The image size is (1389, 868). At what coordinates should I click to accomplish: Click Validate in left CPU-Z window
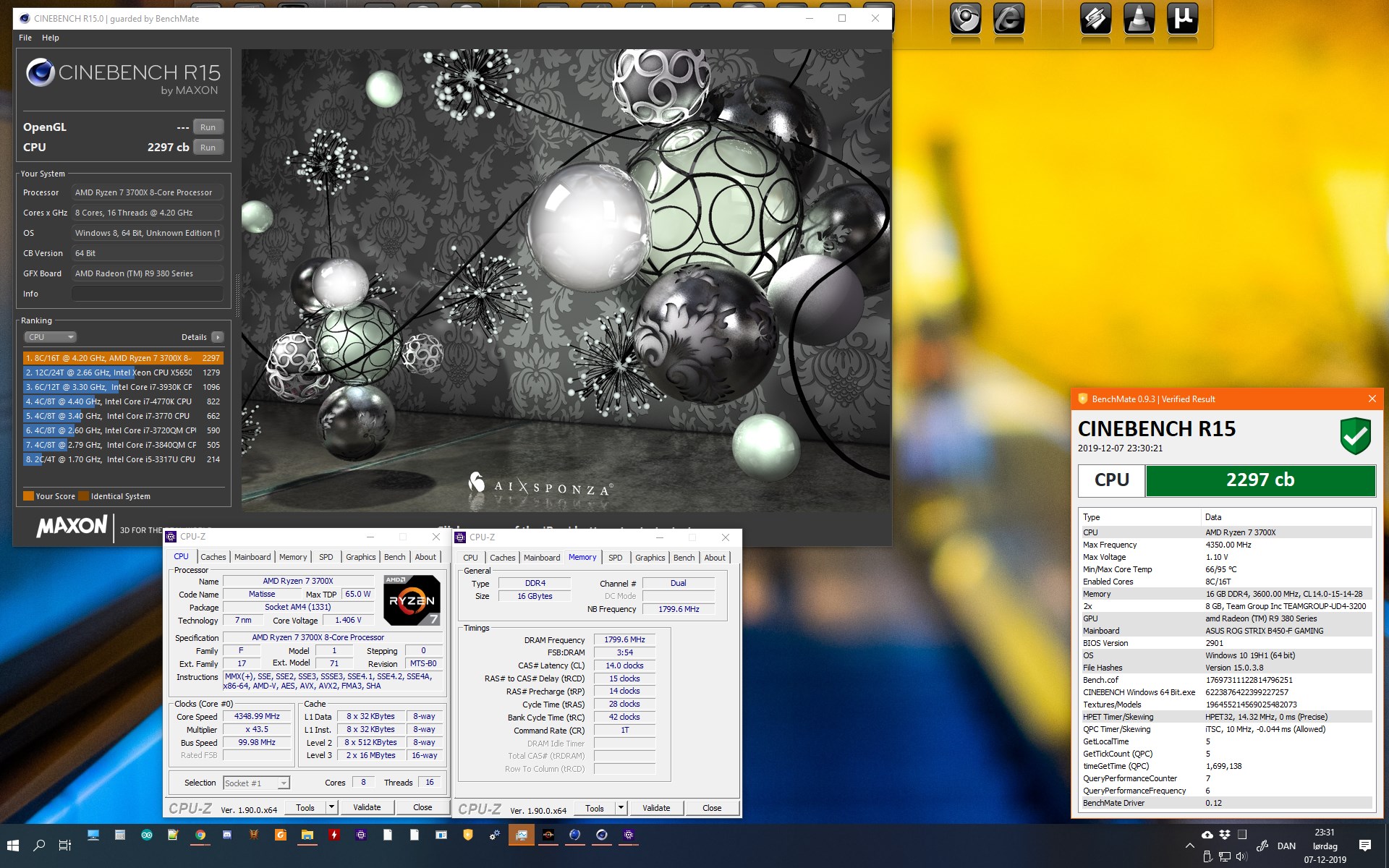367,807
